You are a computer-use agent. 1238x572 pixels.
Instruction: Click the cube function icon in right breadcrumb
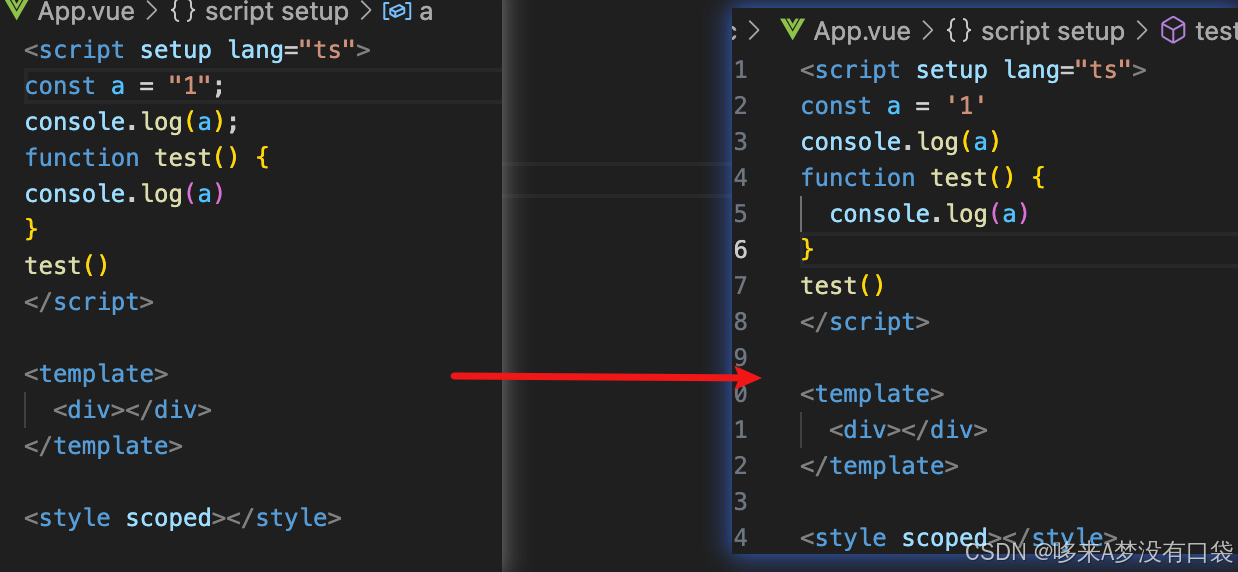click(x=1173, y=31)
